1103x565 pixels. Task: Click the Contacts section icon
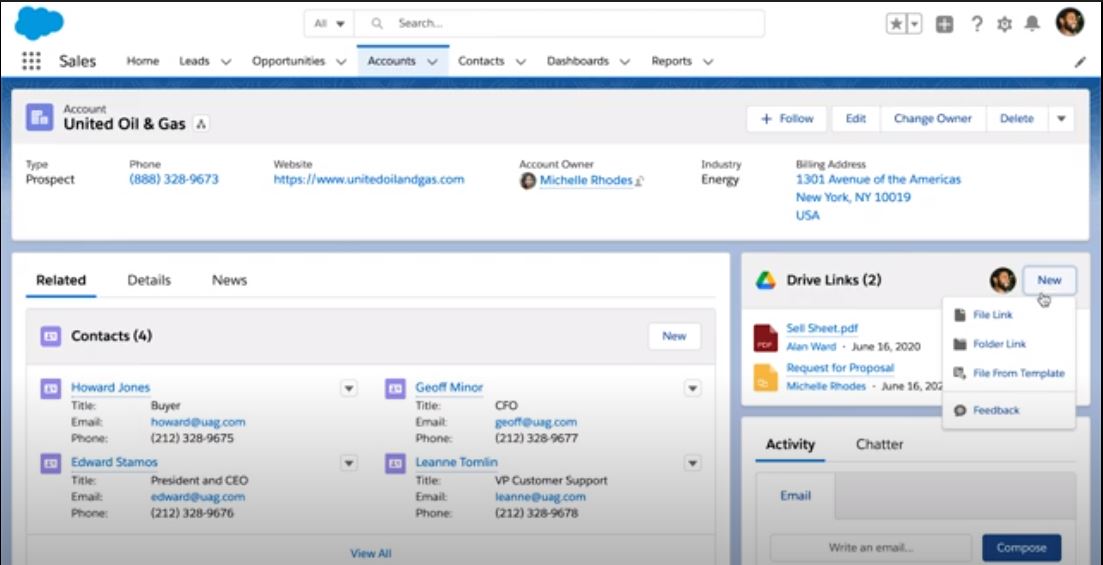(x=51, y=336)
